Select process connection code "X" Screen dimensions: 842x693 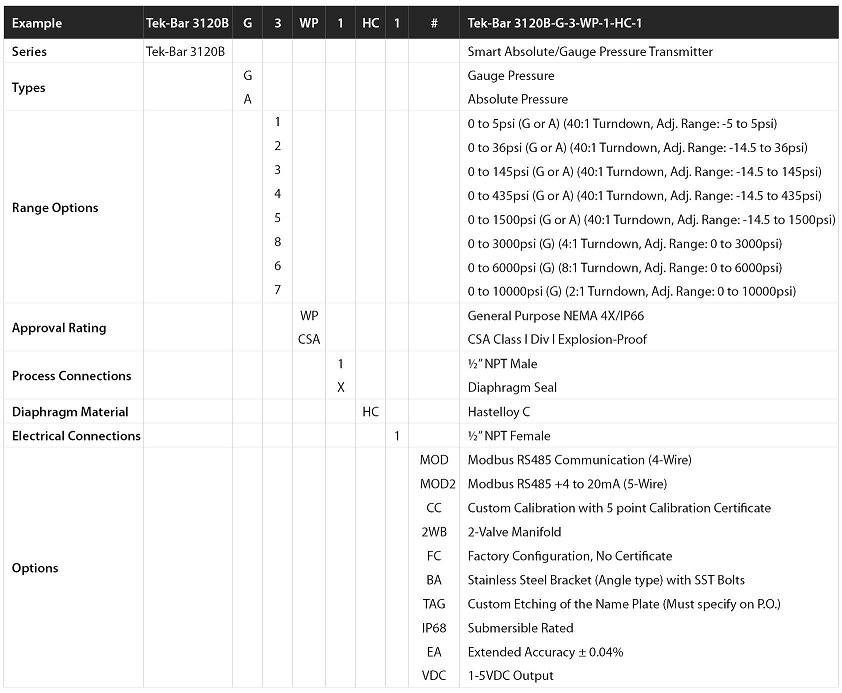(340, 388)
